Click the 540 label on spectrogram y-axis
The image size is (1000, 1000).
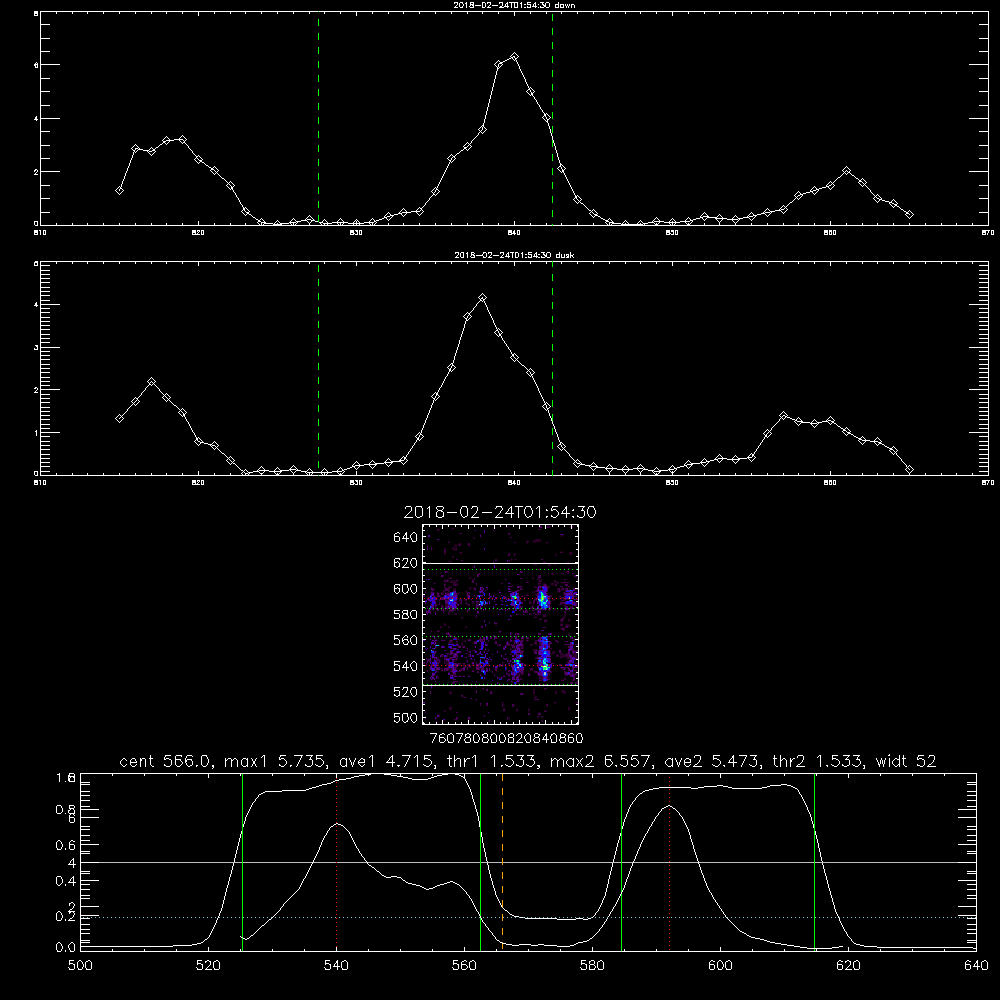(x=406, y=666)
